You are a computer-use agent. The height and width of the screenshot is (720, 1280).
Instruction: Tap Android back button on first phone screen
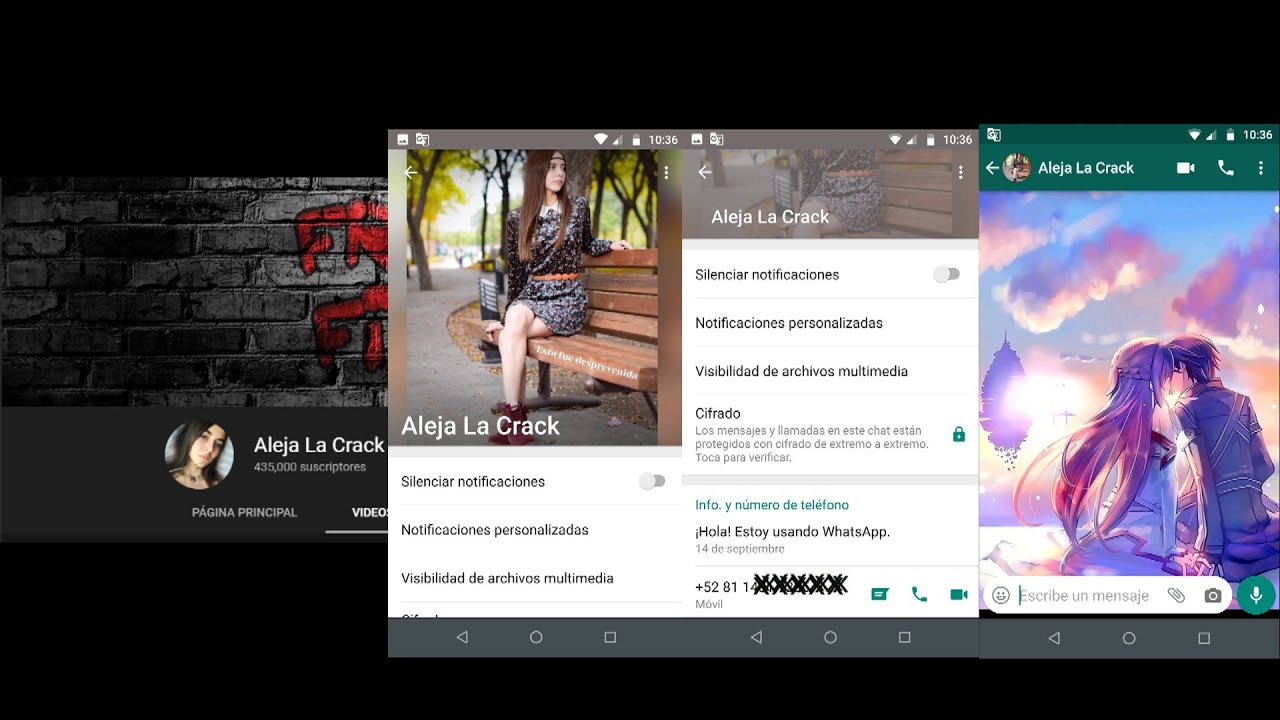point(462,637)
